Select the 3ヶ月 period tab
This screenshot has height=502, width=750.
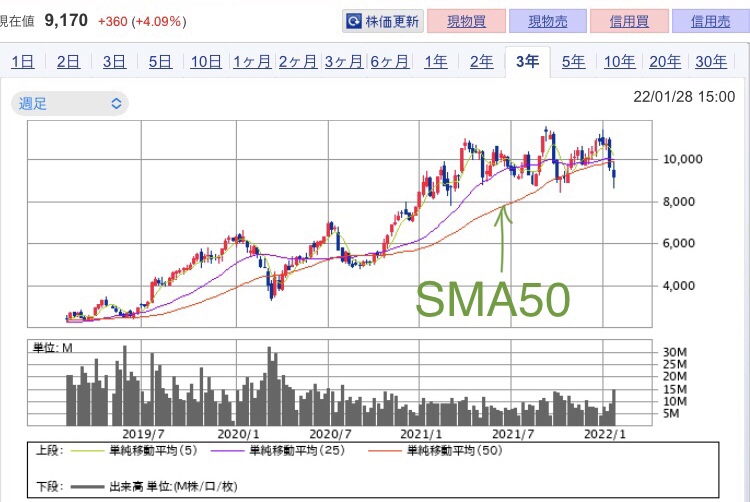pos(343,62)
